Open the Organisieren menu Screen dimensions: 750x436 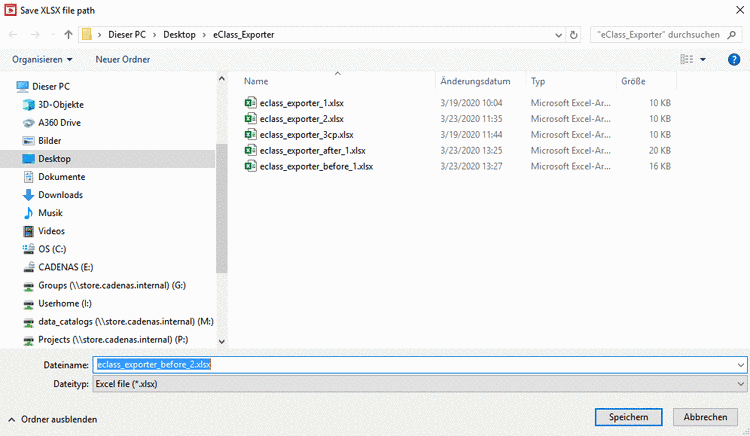[x=42, y=59]
